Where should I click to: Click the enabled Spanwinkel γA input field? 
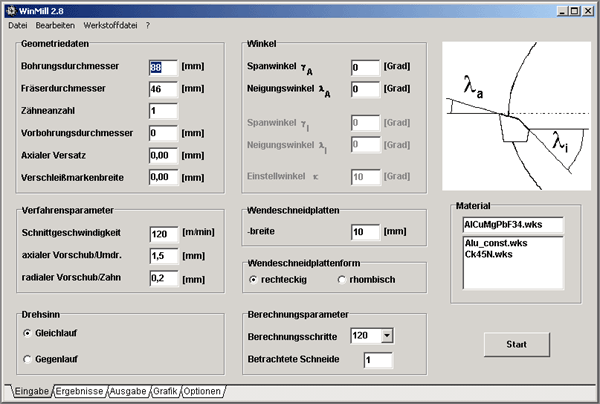coord(365,68)
